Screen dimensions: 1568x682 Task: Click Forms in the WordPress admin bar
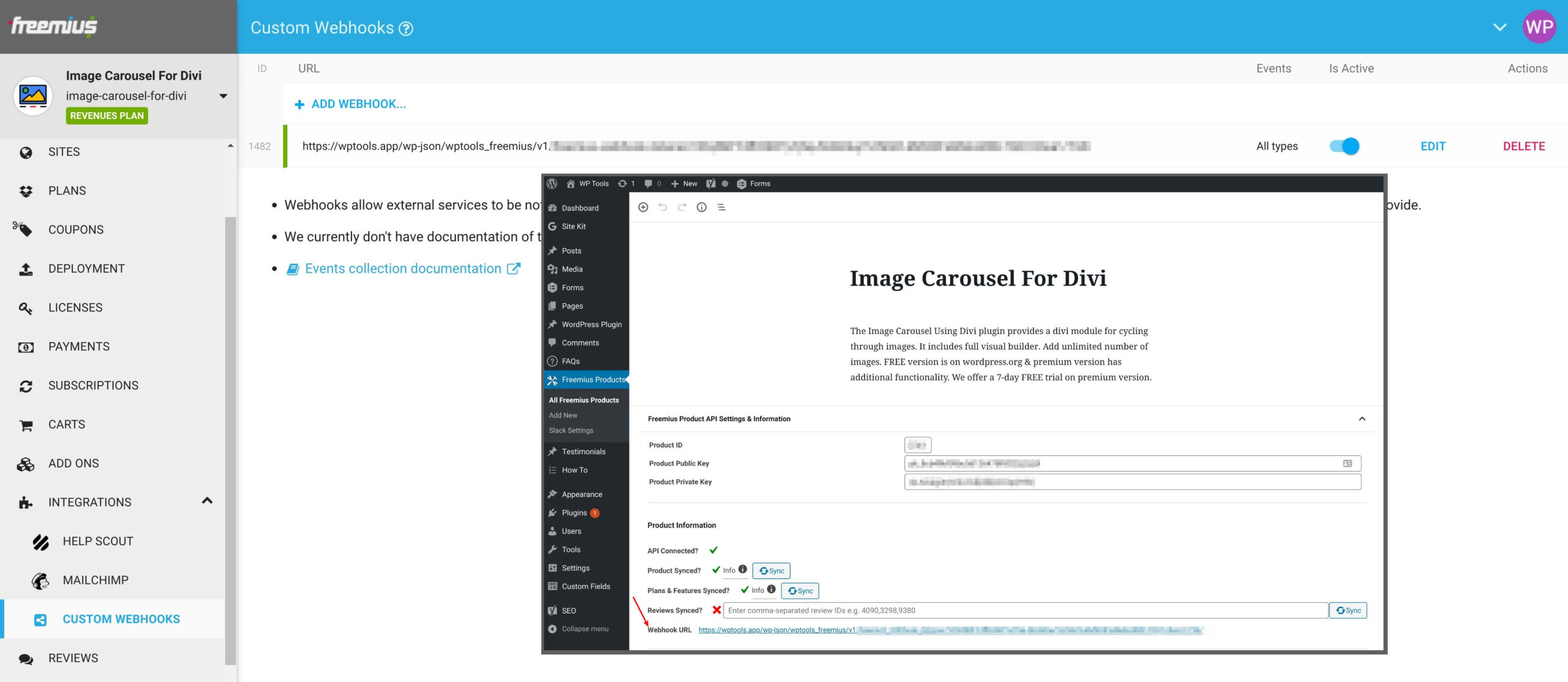[753, 184]
